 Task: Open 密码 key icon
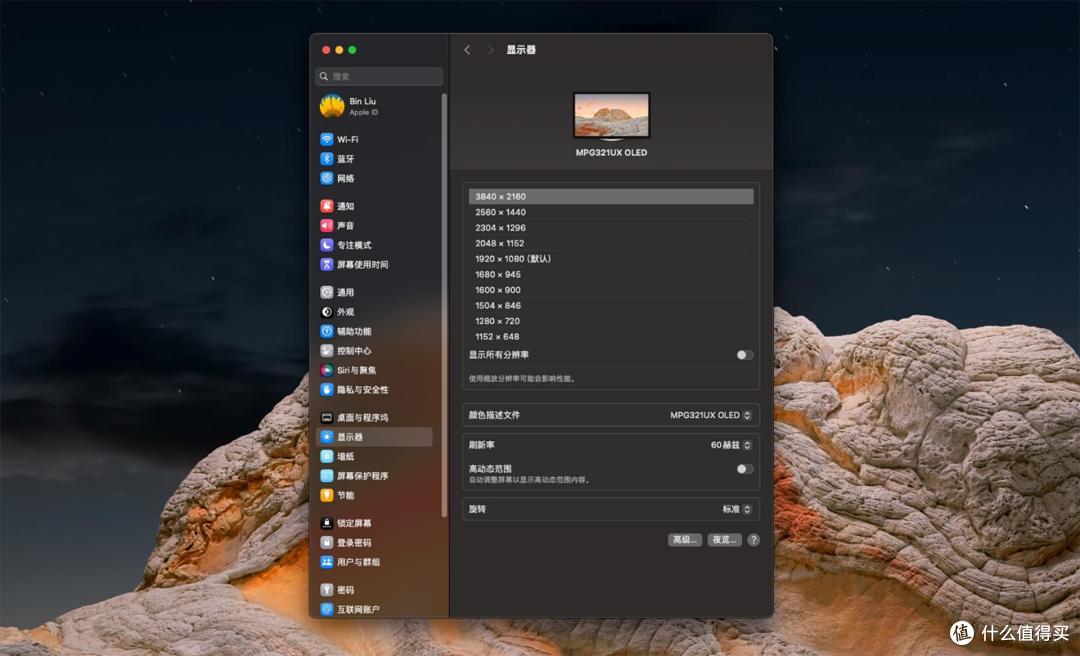point(327,590)
